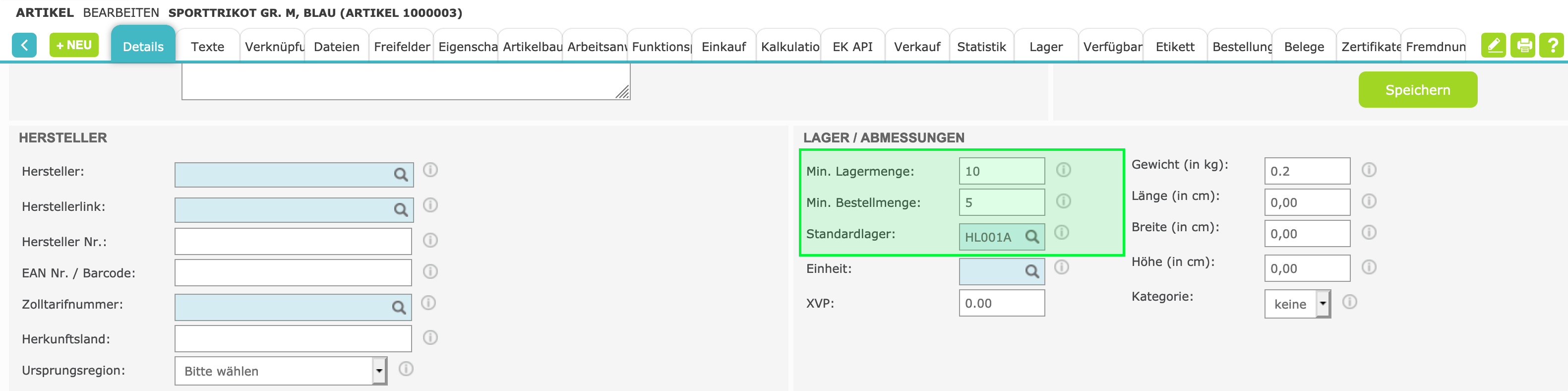Expand the Ursprungsregion dropdown

coord(378,371)
